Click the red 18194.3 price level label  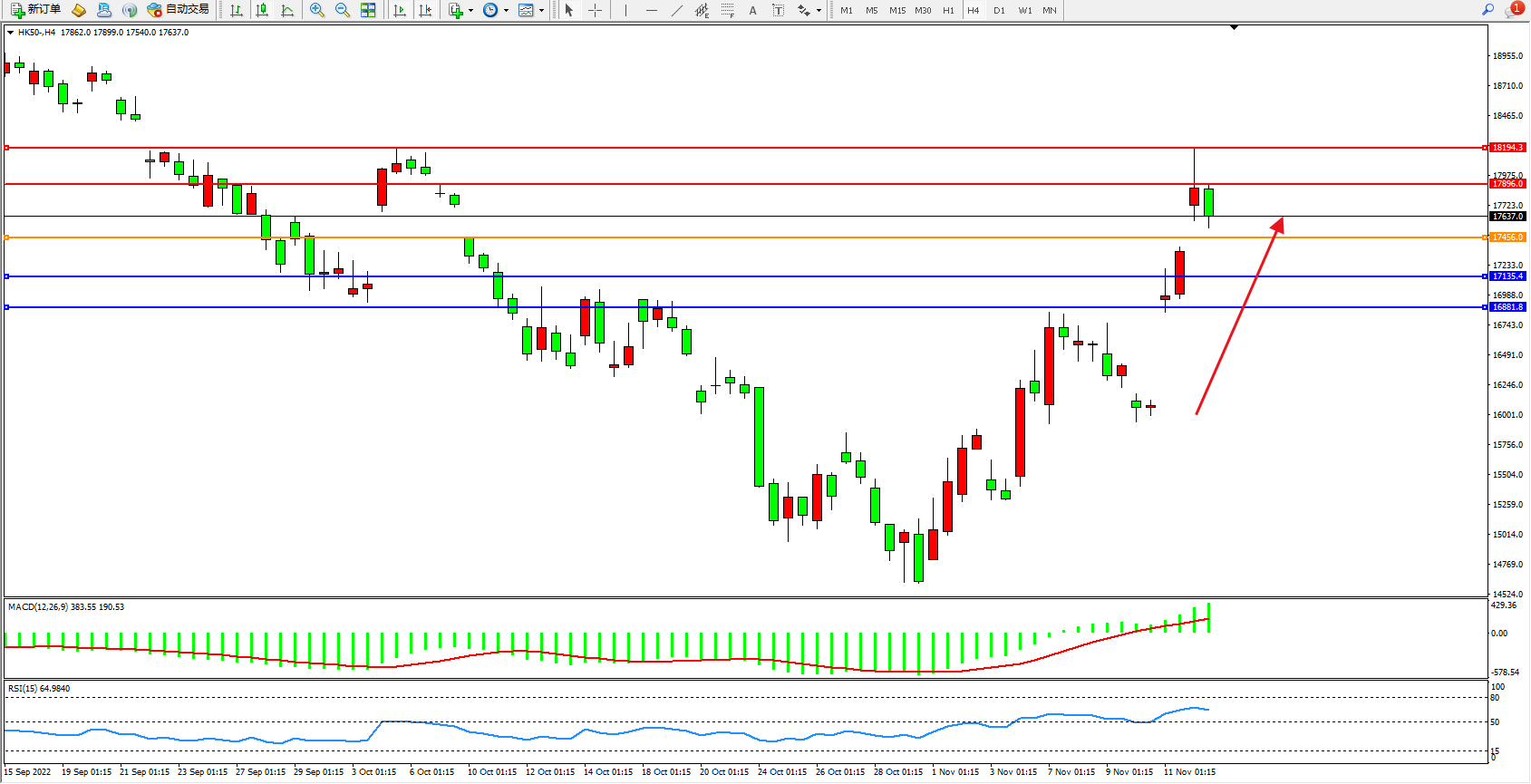tap(1507, 147)
